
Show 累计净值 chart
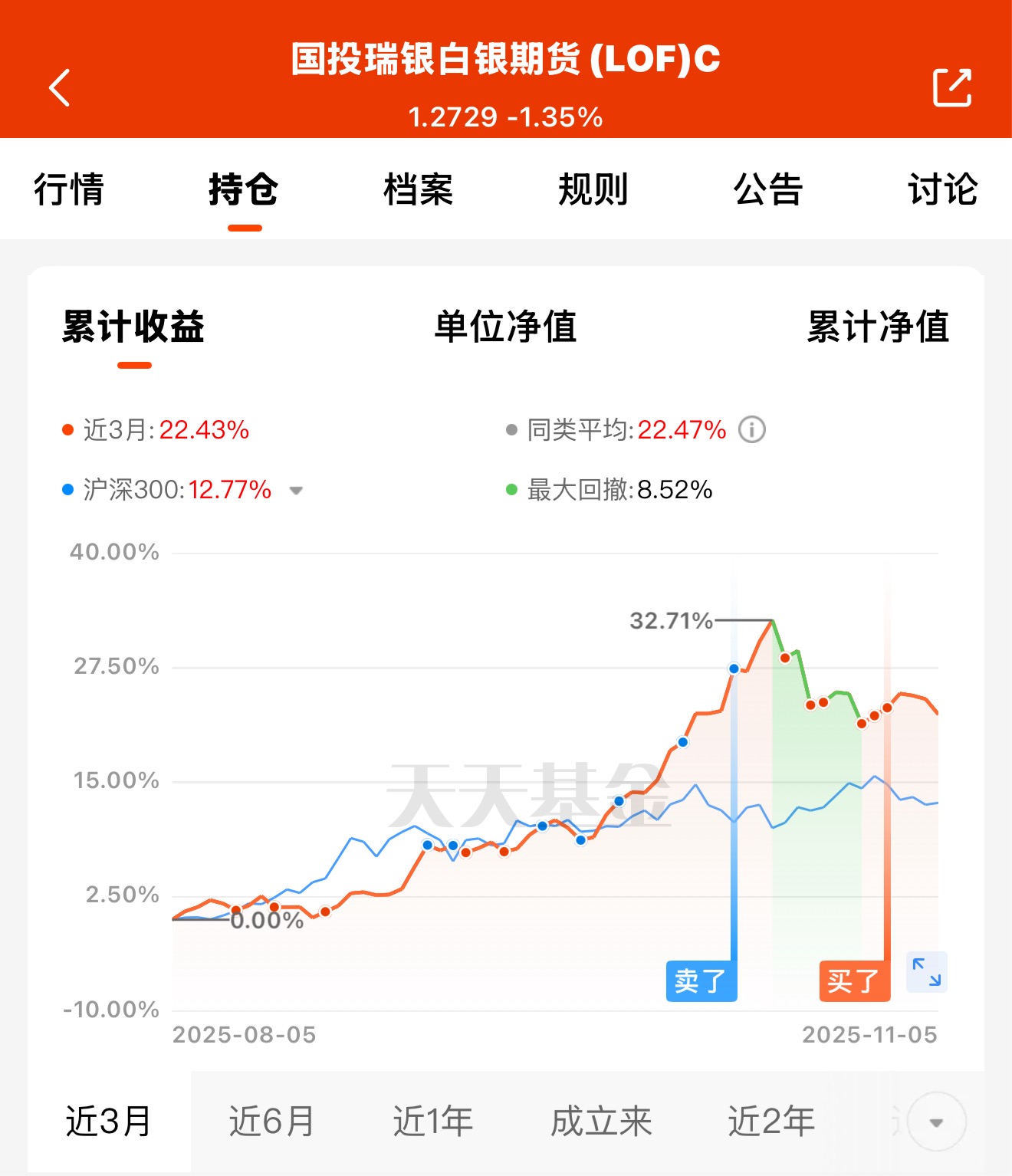click(878, 327)
